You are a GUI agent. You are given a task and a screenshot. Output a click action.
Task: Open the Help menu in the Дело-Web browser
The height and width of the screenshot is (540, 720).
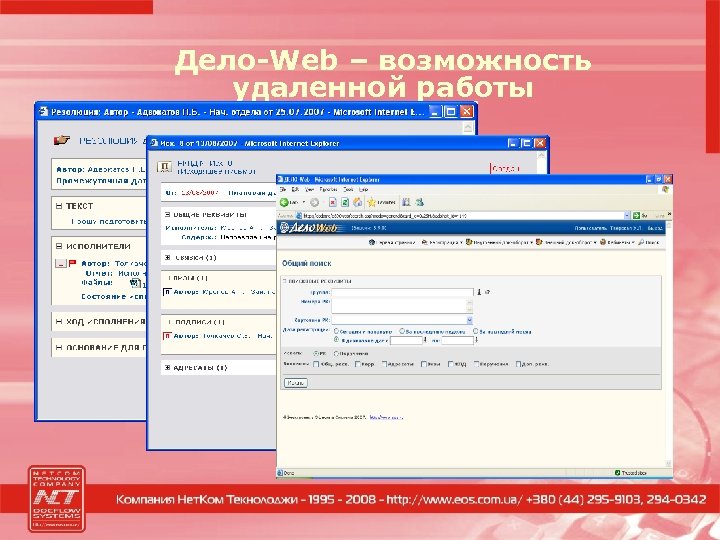(363, 189)
